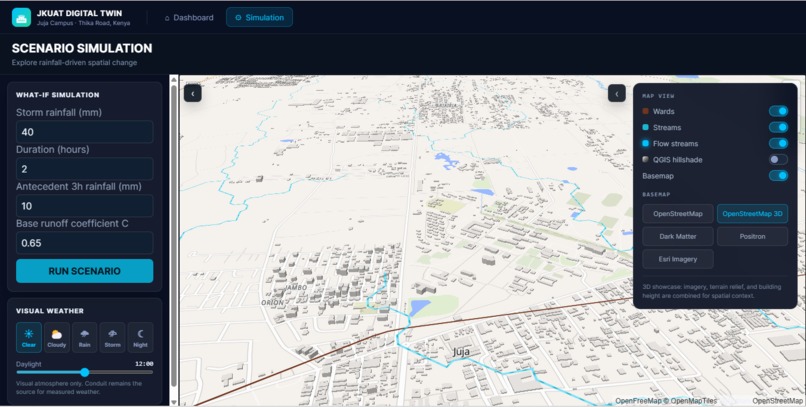The width and height of the screenshot is (806, 407).
Task: Click the sidebar vertical scrollbar
Action: pos(174,236)
